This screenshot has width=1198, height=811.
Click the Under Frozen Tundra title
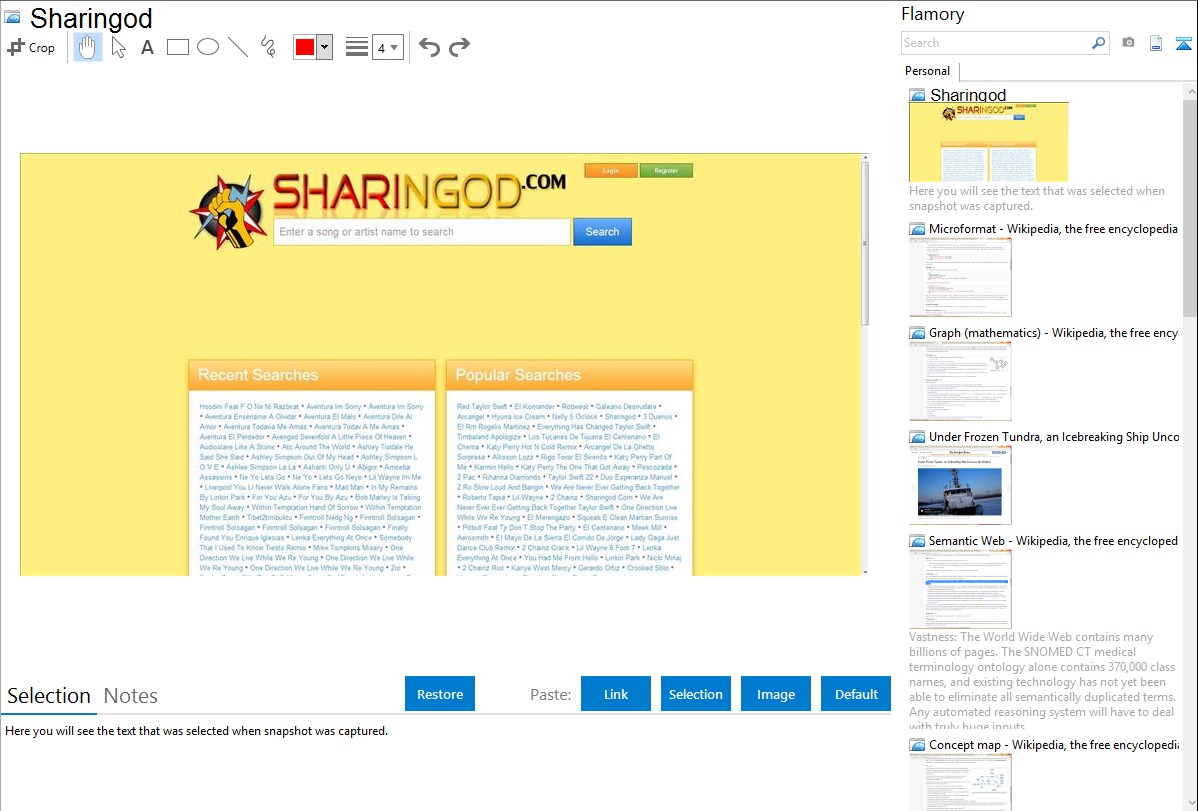[1054, 436]
